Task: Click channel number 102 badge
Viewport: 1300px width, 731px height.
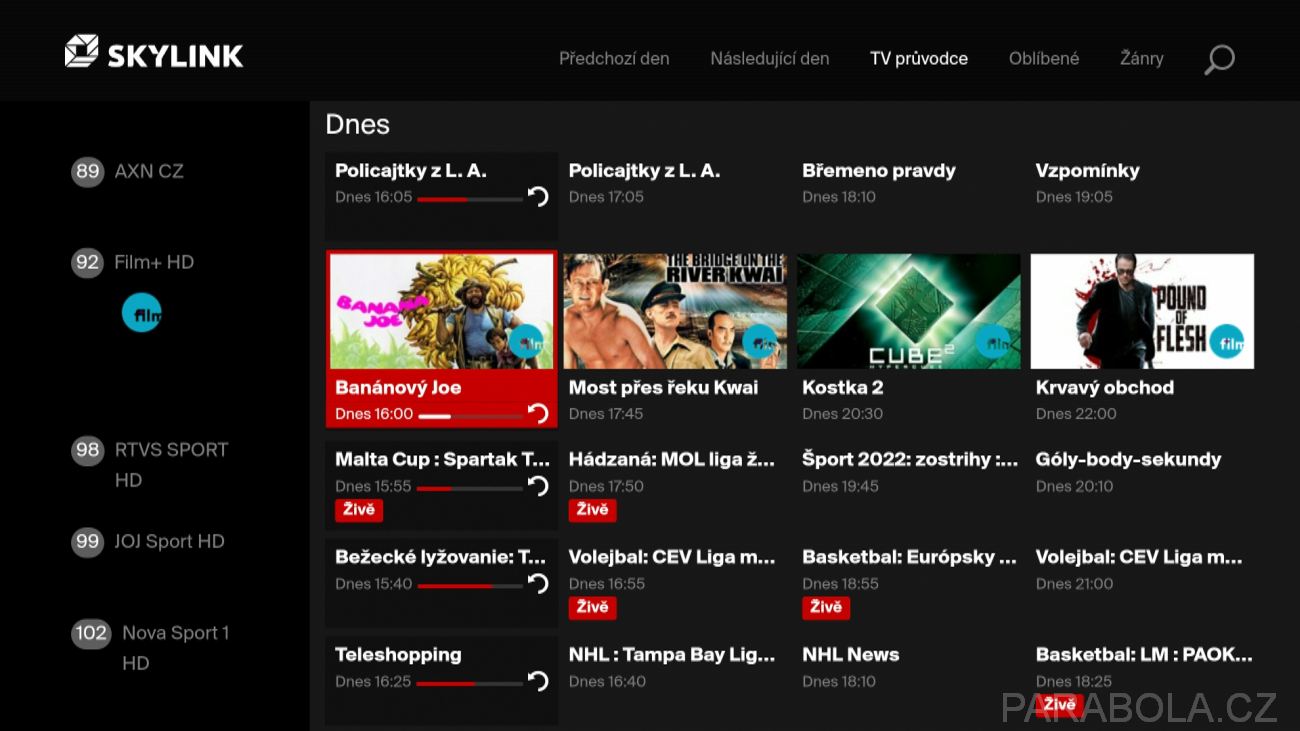Action: tap(91, 633)
